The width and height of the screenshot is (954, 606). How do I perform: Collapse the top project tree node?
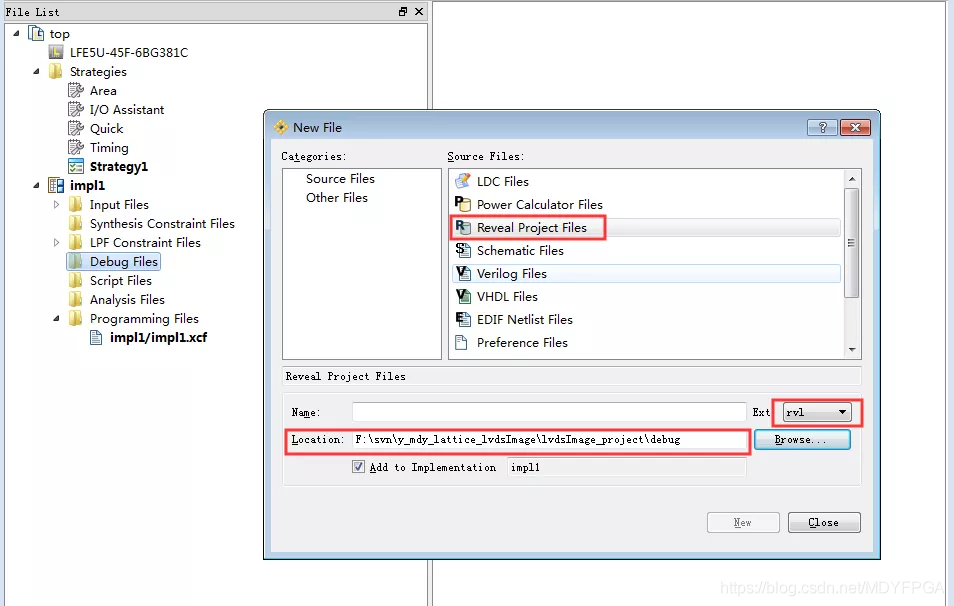pos(16,33)
